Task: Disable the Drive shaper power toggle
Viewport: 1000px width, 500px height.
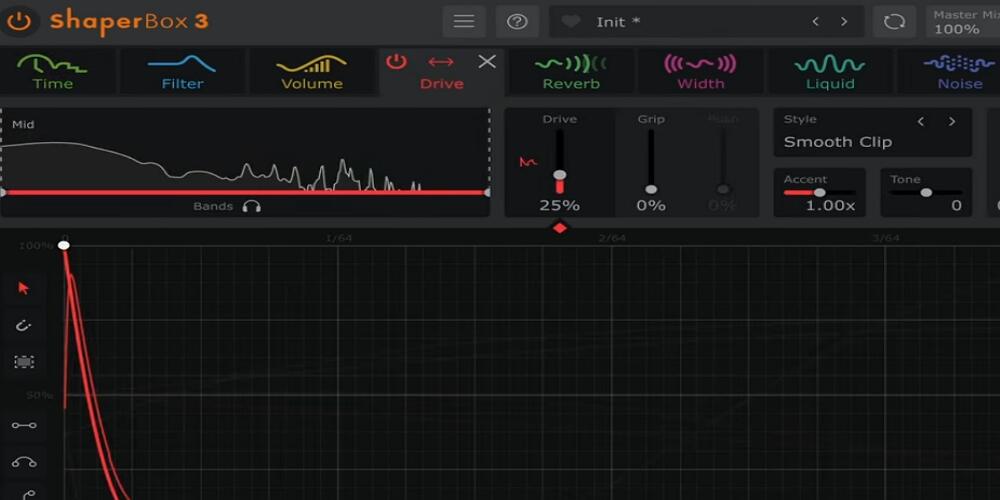Action: click(x=396, y=61)
